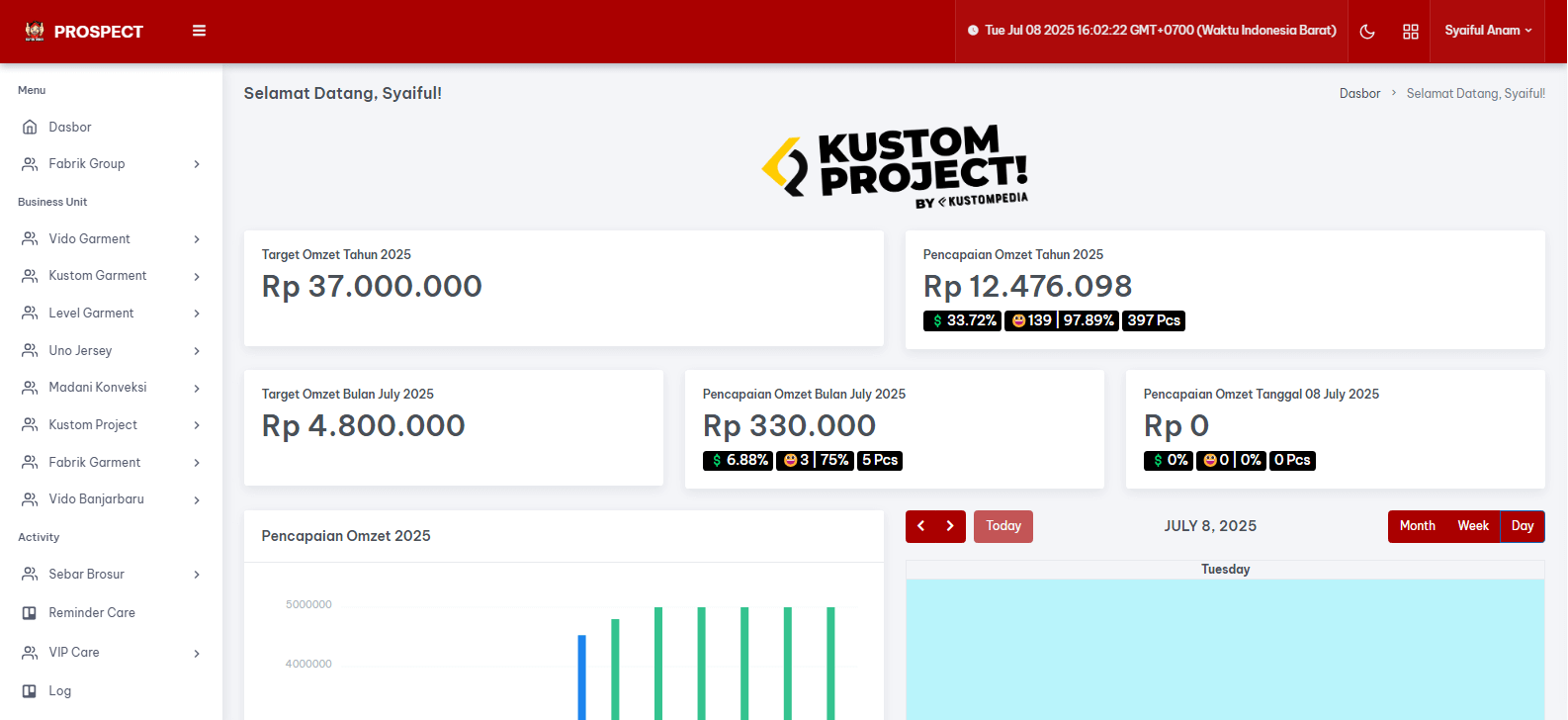Expand Vido Banjarbaru chevron
Viewport: 1568px width, 720px height.
[x=197, y=500]
